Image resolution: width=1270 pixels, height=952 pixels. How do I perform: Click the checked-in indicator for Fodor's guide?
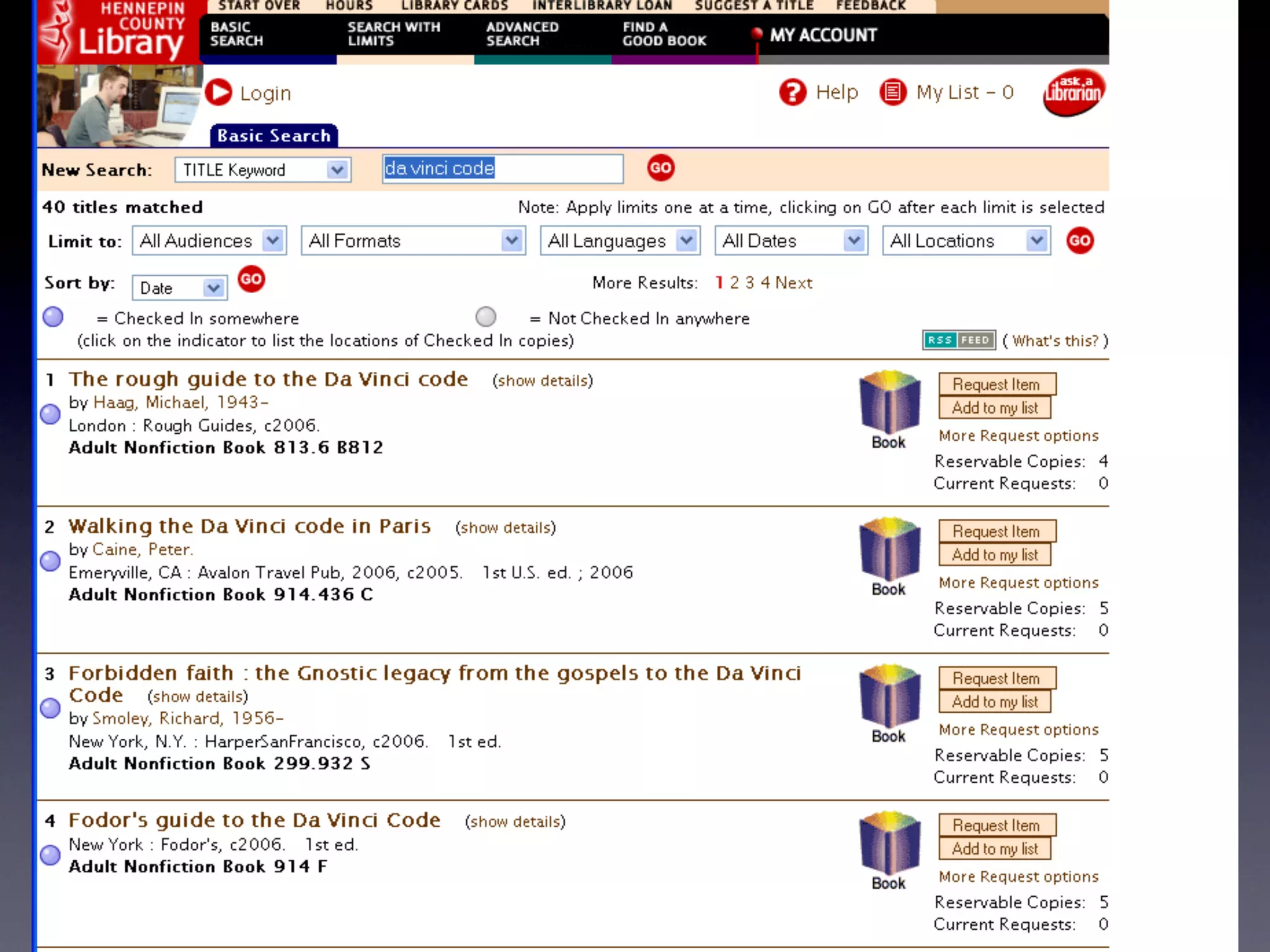(x=50, y=855)
